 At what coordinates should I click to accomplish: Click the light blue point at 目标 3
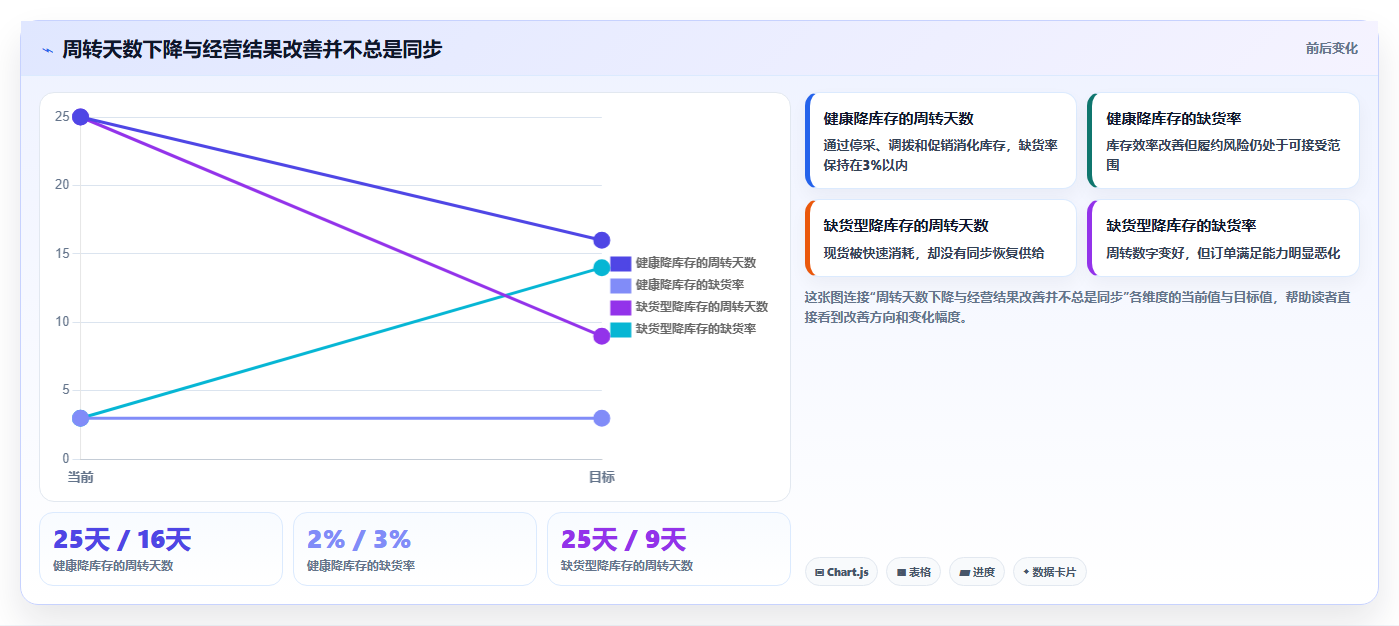601,418
